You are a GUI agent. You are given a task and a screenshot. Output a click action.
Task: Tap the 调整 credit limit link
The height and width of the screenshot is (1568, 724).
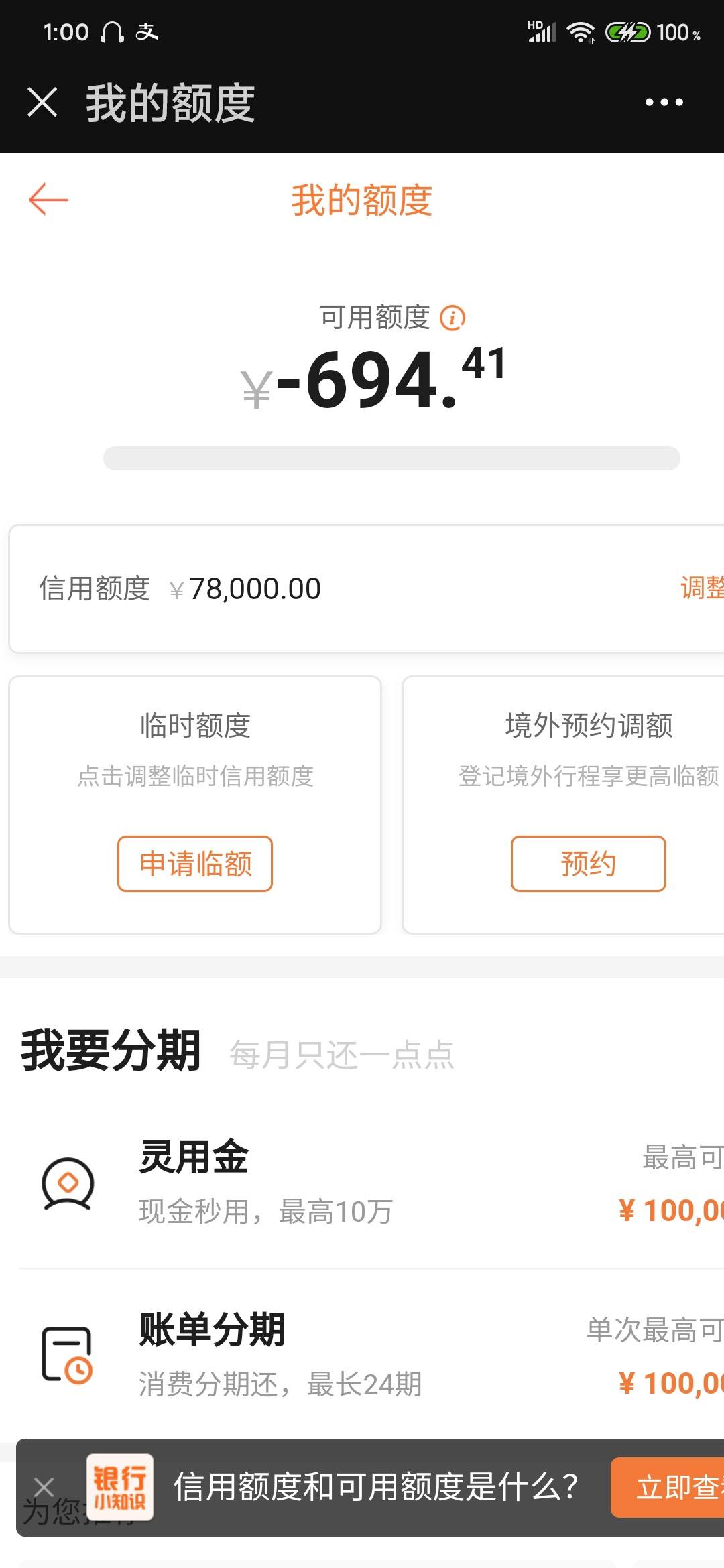[x=702, y=588]
